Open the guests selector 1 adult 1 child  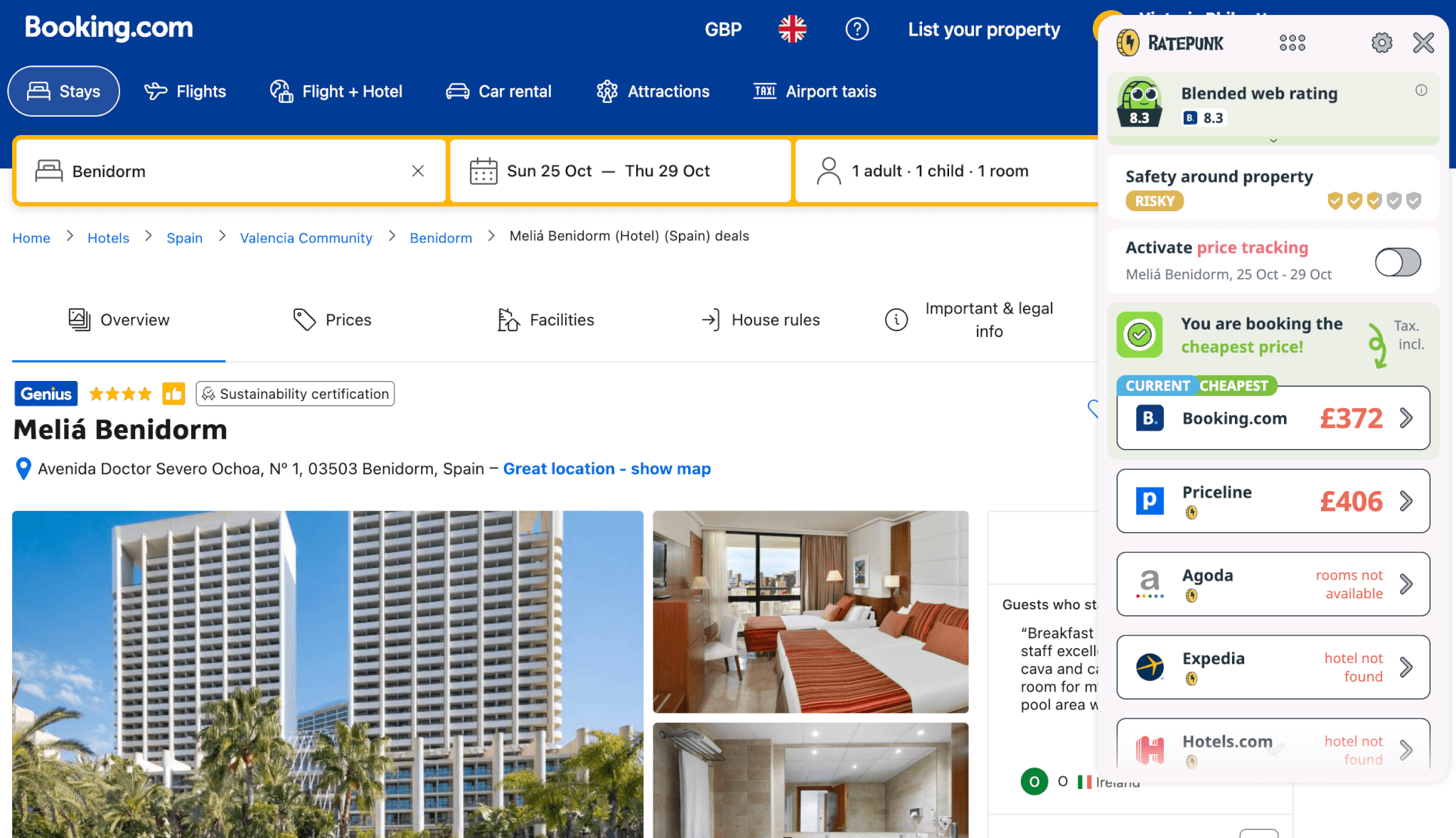pyautogui.click(x=946, y=171)
